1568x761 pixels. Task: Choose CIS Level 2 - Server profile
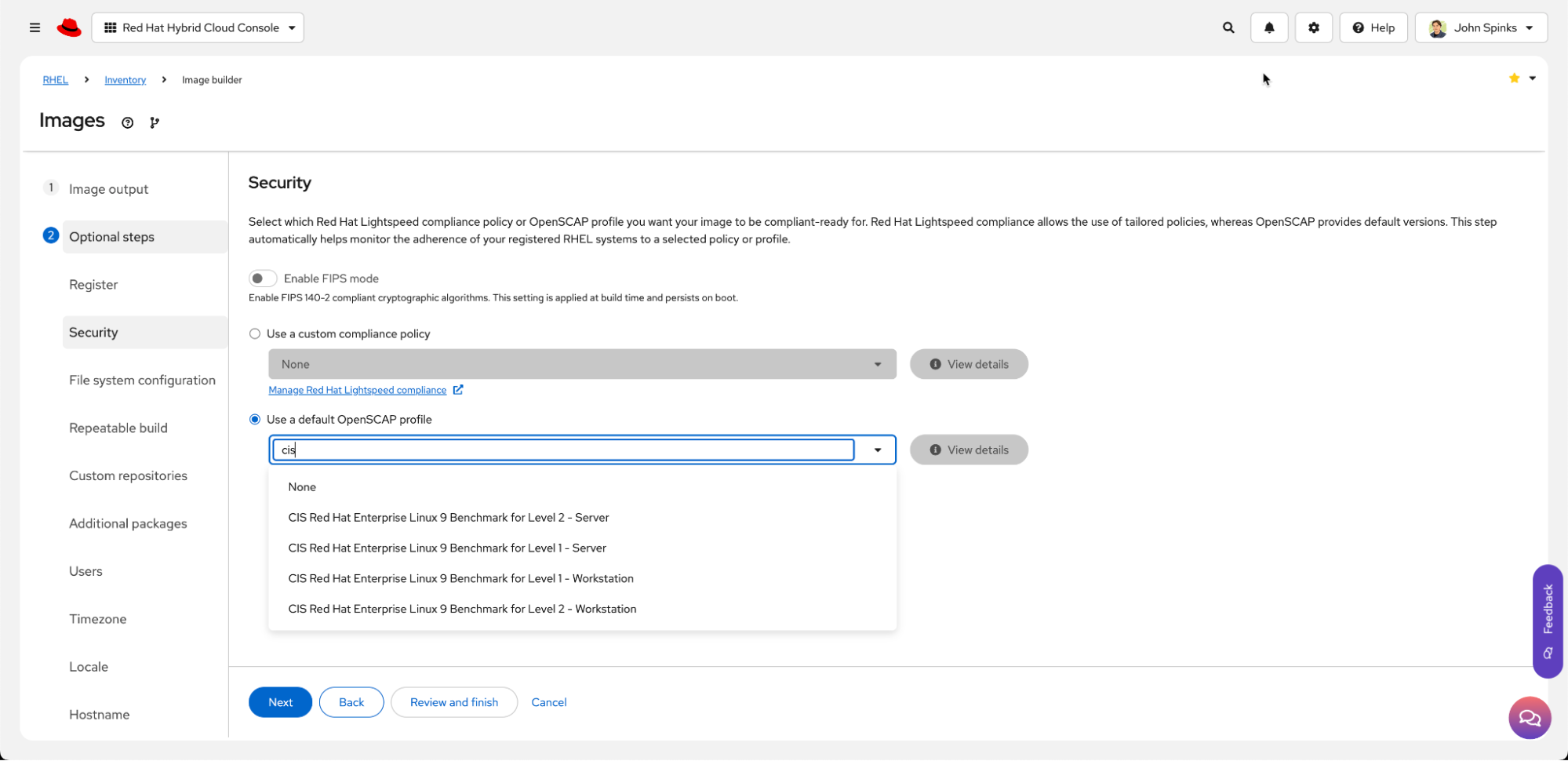pyautogui.click(x=448, y=518)
